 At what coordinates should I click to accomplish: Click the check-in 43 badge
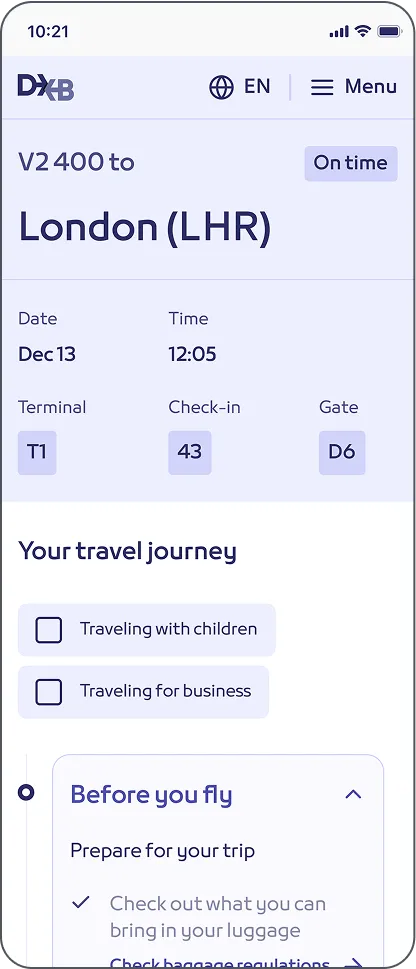click(190, 452)
